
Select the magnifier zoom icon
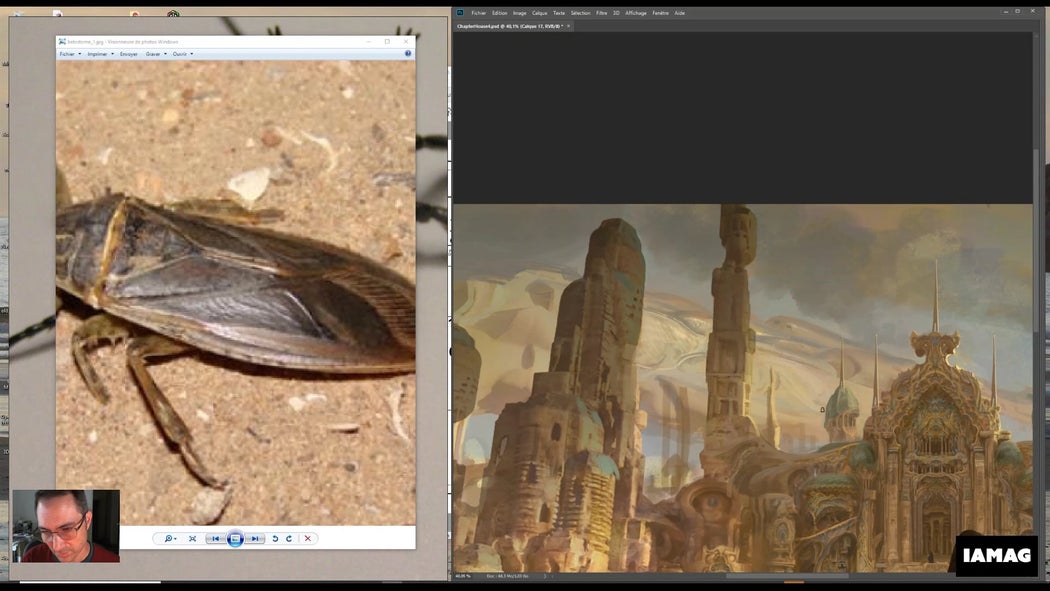[167, 538]
